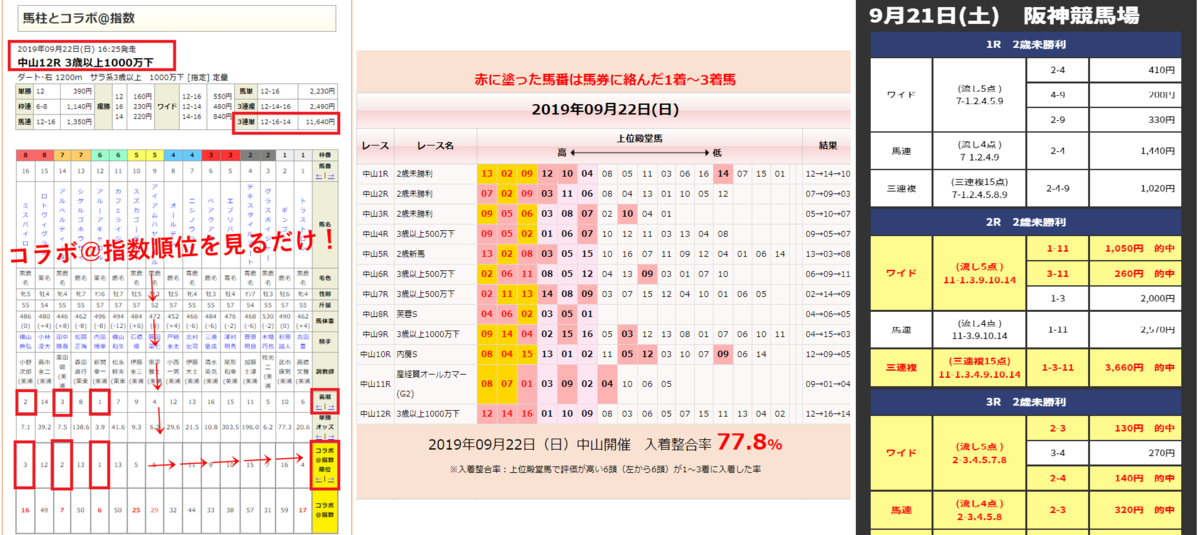Click the 410円 payout in 1R ワイド
The width and height of the screenshot is (1200, 535).
(1162, 70)
